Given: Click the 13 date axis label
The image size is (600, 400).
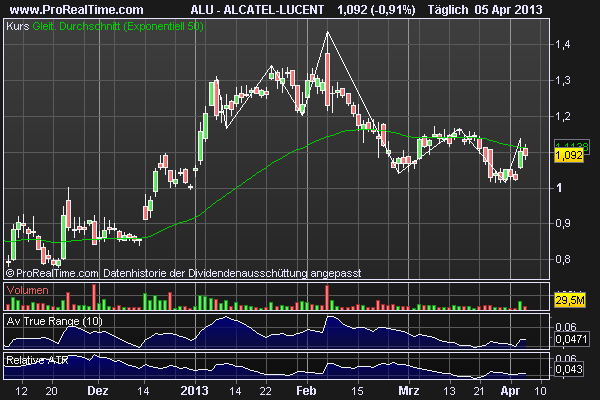Looking at the screenshot, I should point(449,391).
